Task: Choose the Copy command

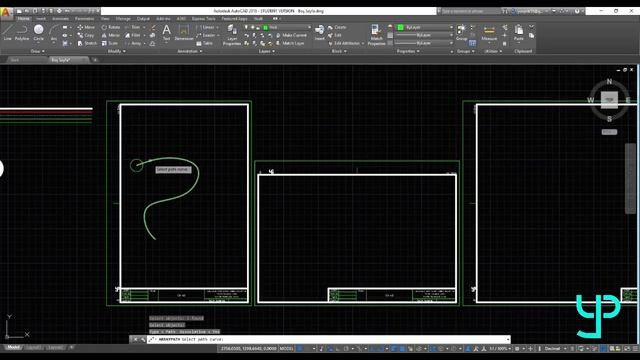Action: point(86,36)
